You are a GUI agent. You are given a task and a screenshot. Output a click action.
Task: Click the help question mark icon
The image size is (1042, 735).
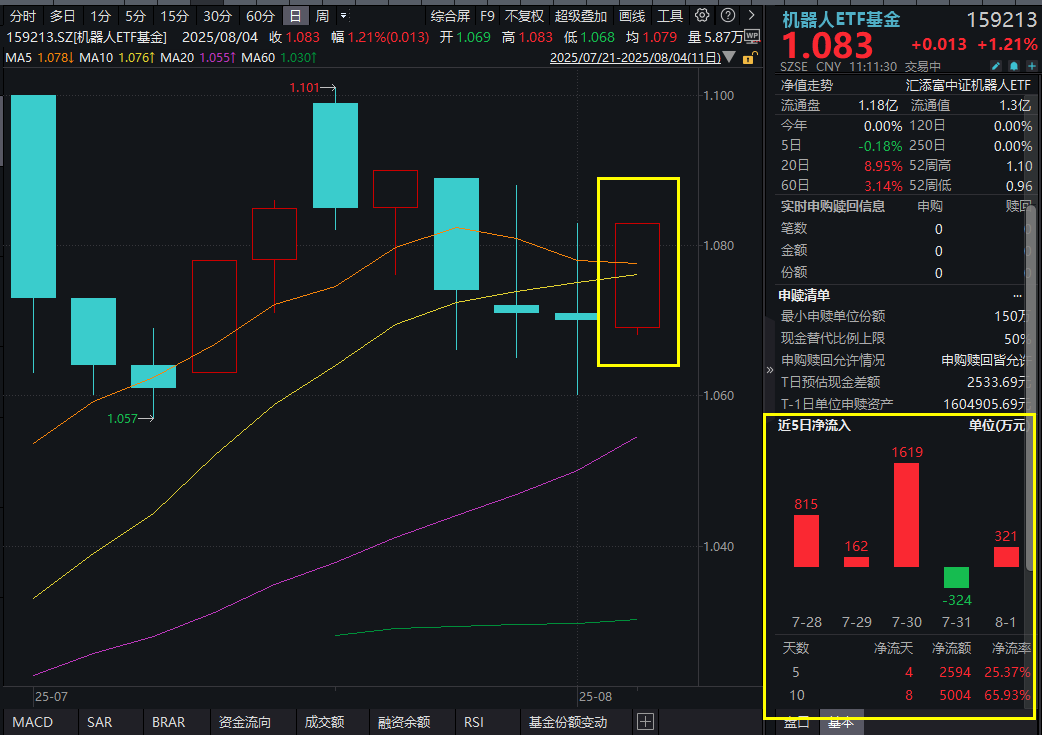pos(727,15)
